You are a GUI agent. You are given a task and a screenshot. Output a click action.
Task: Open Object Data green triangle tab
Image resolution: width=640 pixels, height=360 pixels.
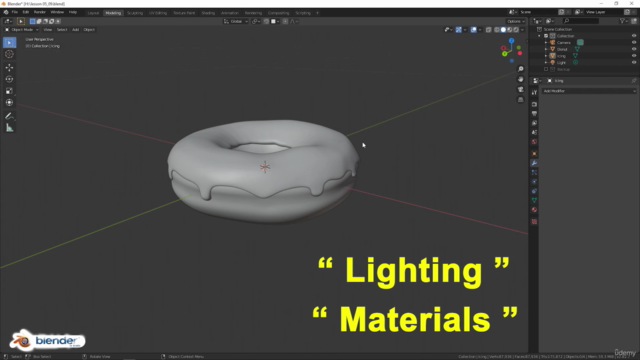(534, 200)
